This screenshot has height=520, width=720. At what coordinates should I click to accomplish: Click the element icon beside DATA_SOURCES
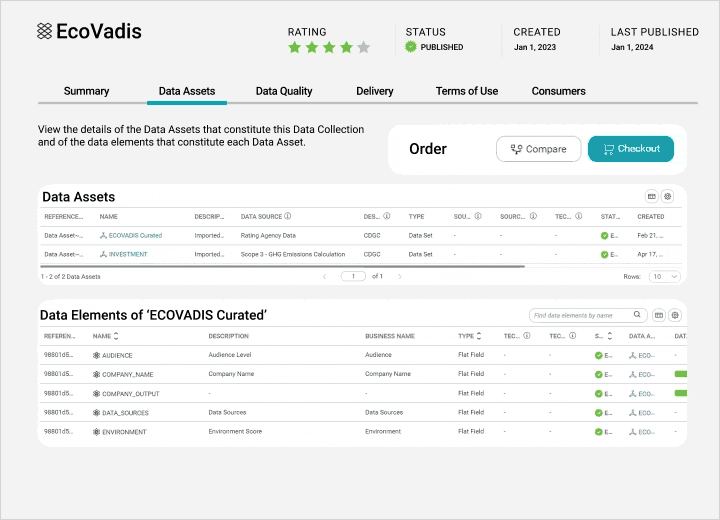96,413
